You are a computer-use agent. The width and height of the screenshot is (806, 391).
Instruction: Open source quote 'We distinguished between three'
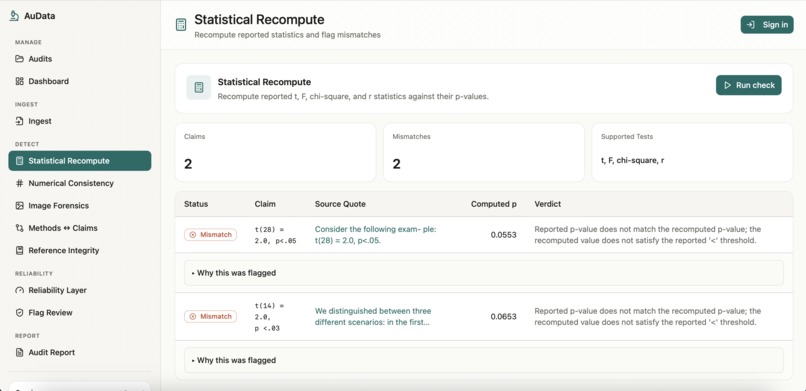tap(373, 316)
